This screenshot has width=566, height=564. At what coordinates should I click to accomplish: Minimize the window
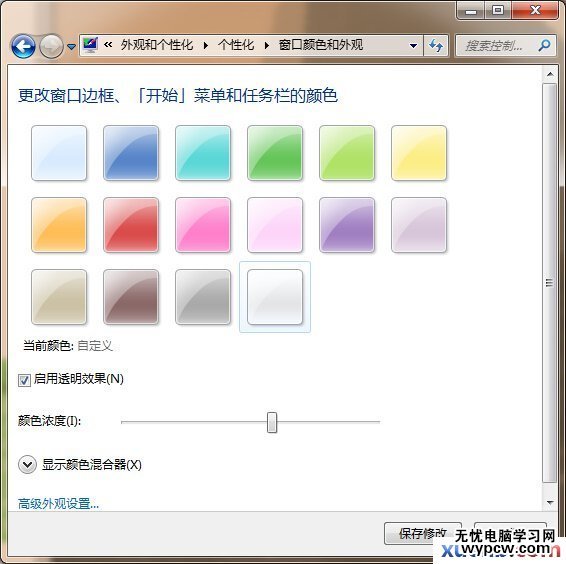tap(470, 11)
